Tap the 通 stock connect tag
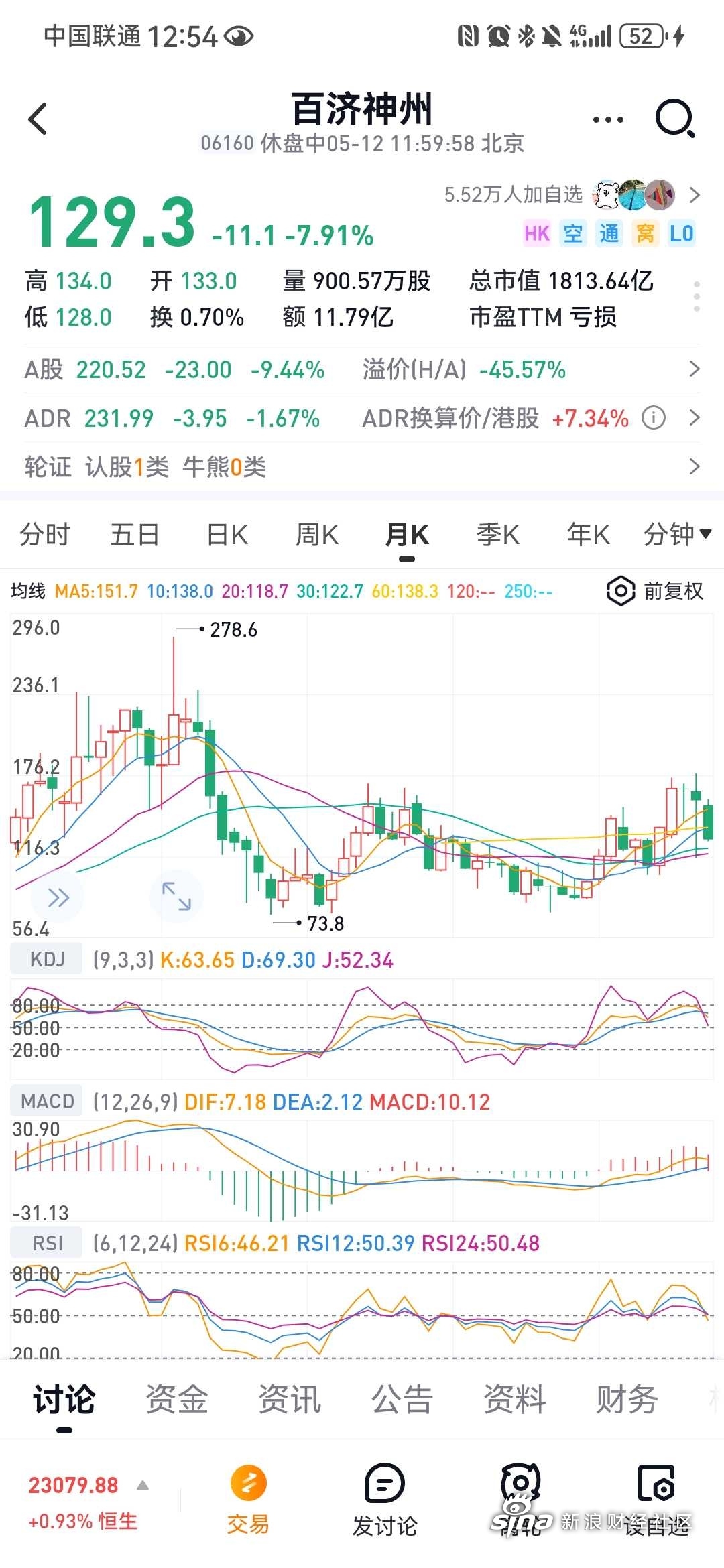Image resolution: width=724 pixels, height=1568 pixels. [x=609, y=233]
